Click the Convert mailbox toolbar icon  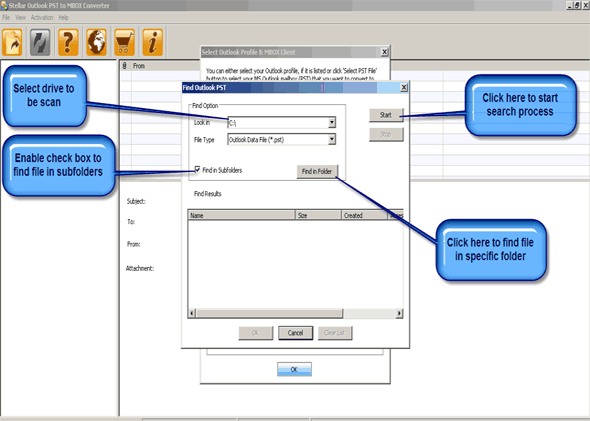40,42
